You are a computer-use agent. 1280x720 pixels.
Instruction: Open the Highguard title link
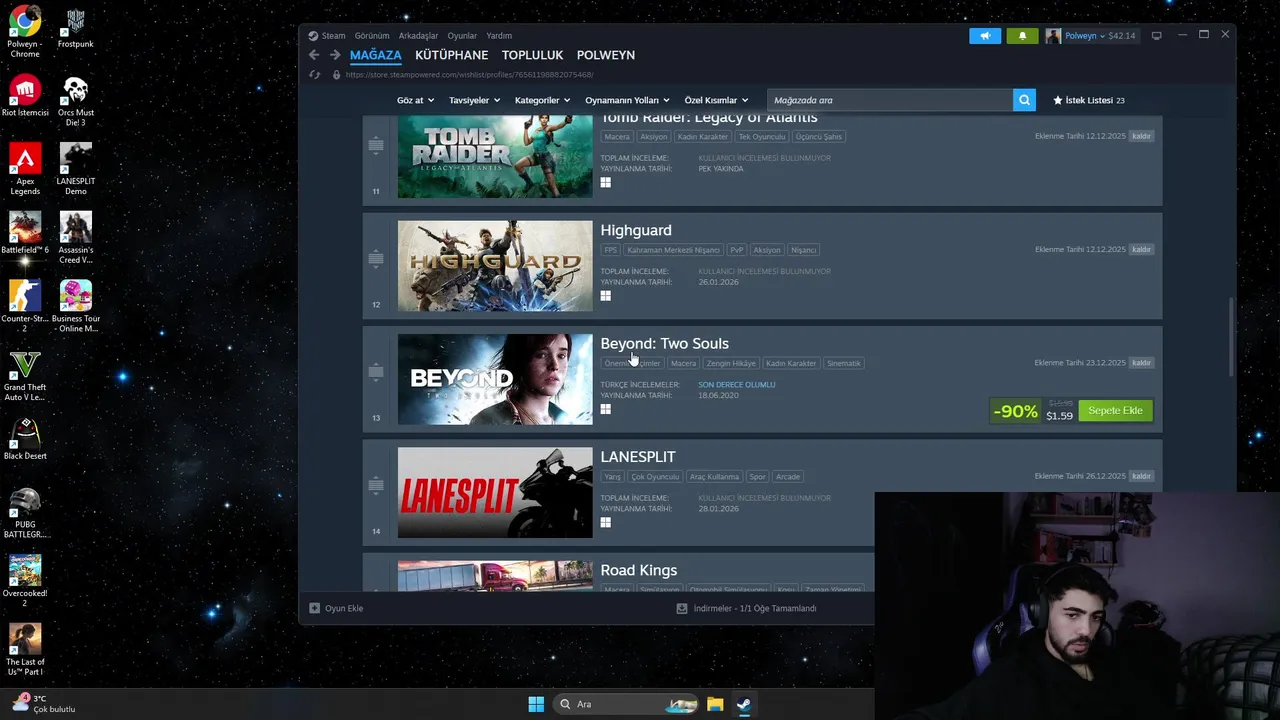pyautogui.click(x=636, y=230)
